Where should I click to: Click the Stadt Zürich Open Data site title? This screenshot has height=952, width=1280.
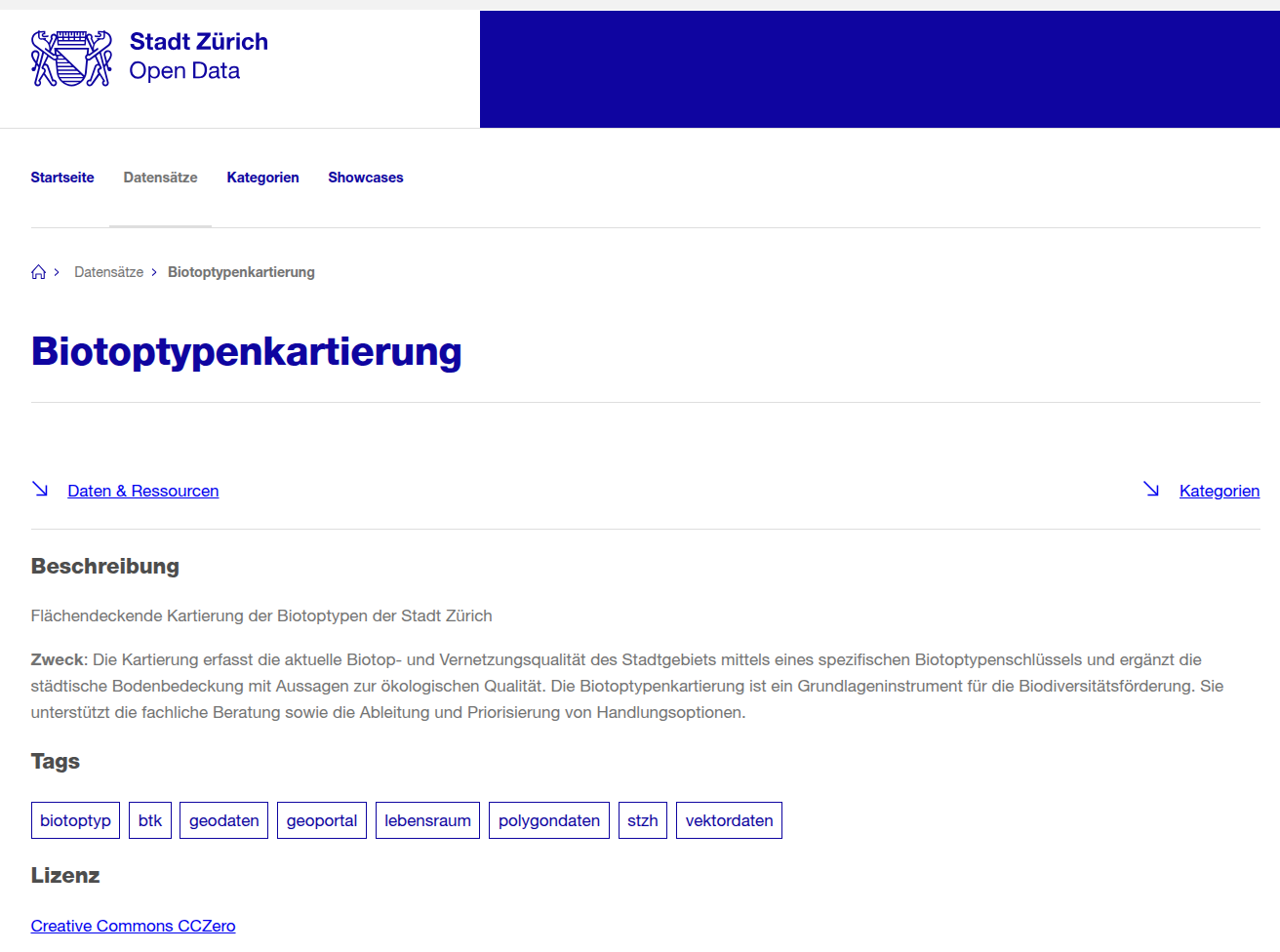tap(199, 57)
